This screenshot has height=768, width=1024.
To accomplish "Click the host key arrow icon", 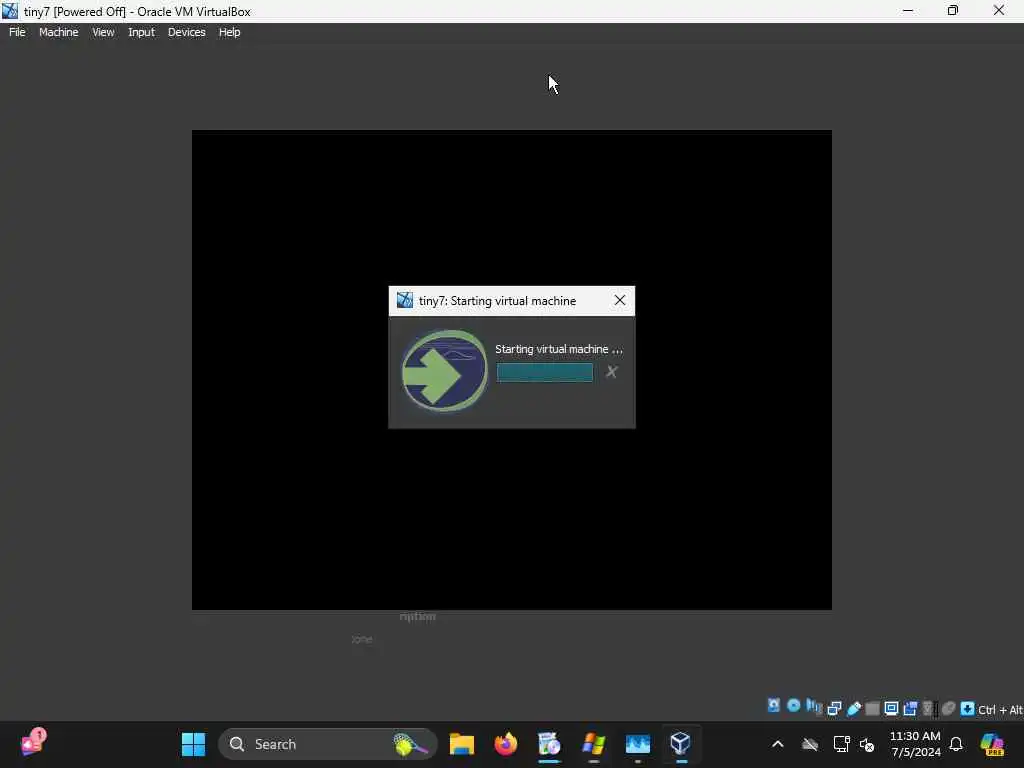I will pos(968,709).
